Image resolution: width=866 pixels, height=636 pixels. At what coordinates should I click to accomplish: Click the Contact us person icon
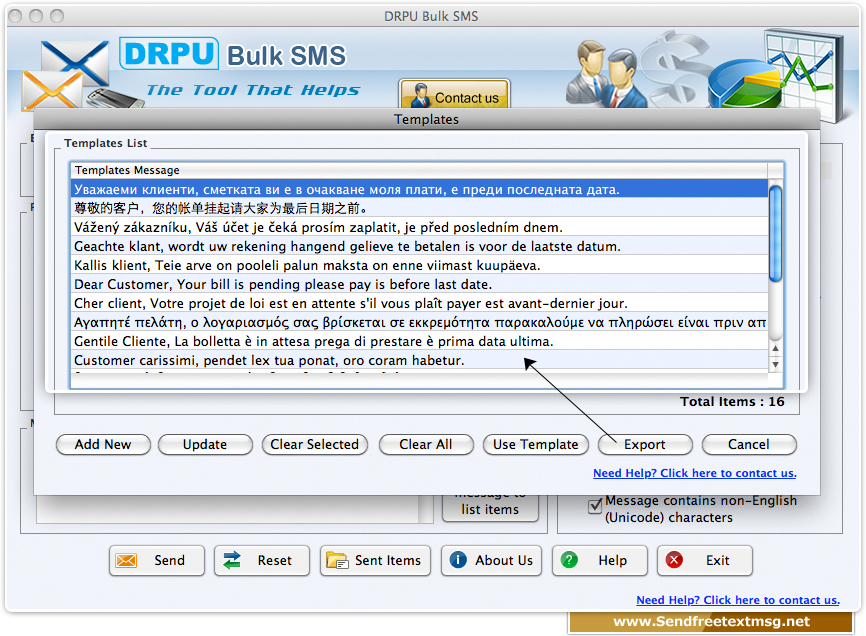pyautogui.click(x=420, y=95)
